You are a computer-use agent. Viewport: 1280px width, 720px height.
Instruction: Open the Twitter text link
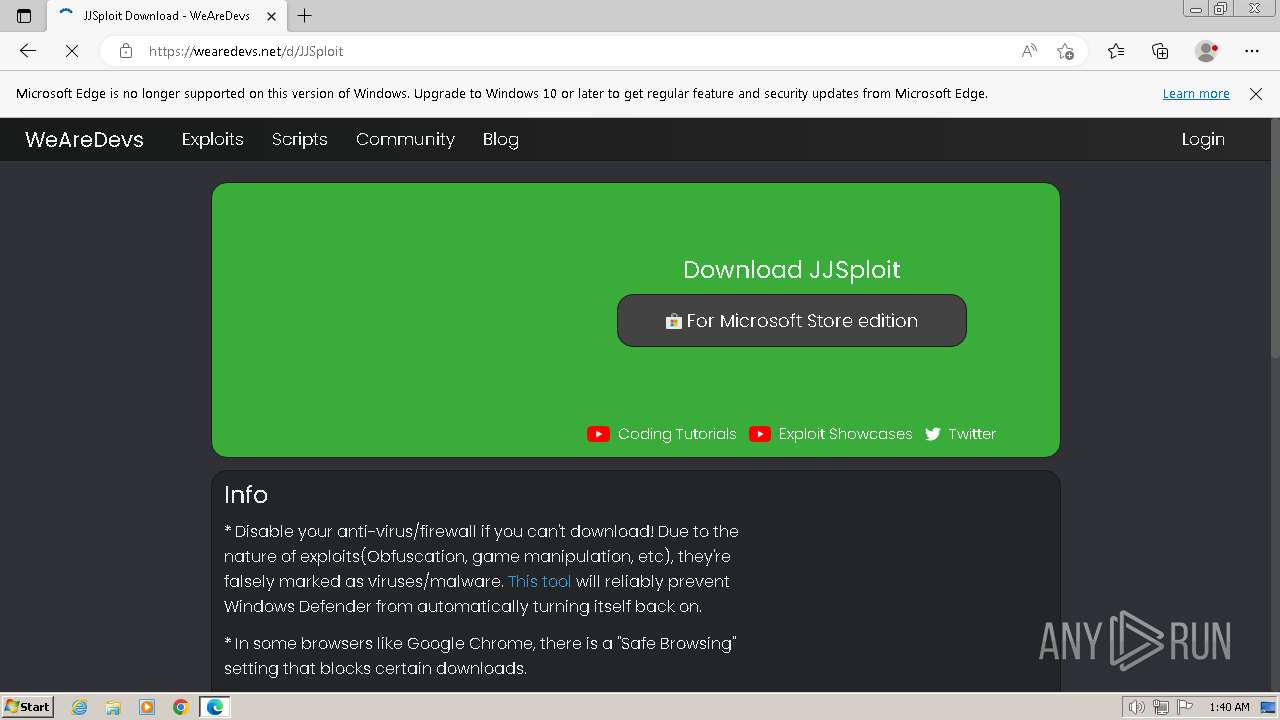[972, 434]
